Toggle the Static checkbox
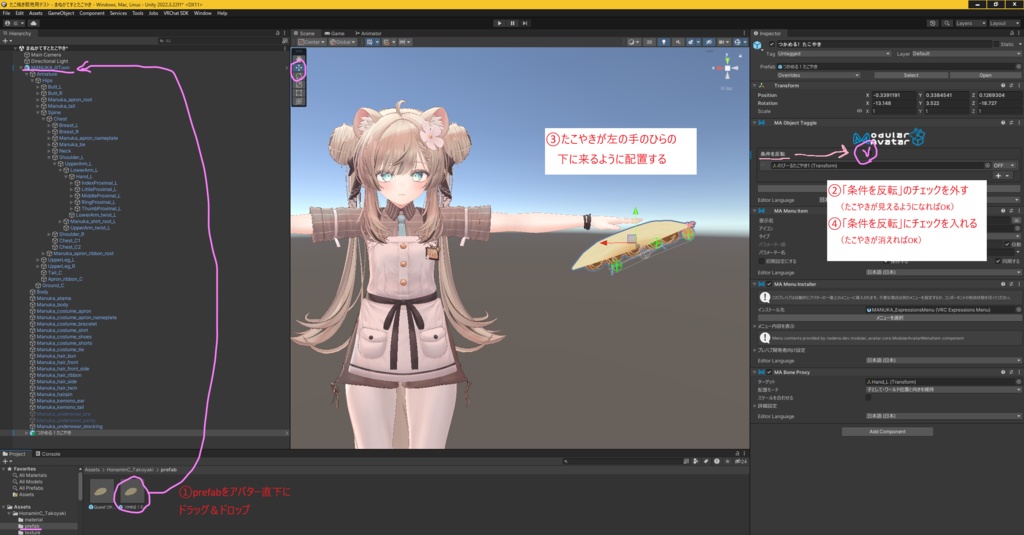The height and width of the screenshot is (535, 1024). click(x=995, y=44)
